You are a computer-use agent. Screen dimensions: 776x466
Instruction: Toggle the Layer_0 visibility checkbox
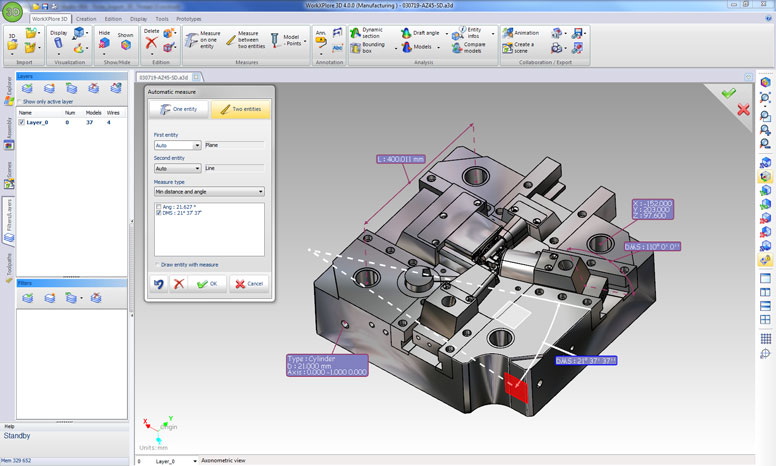21,122
